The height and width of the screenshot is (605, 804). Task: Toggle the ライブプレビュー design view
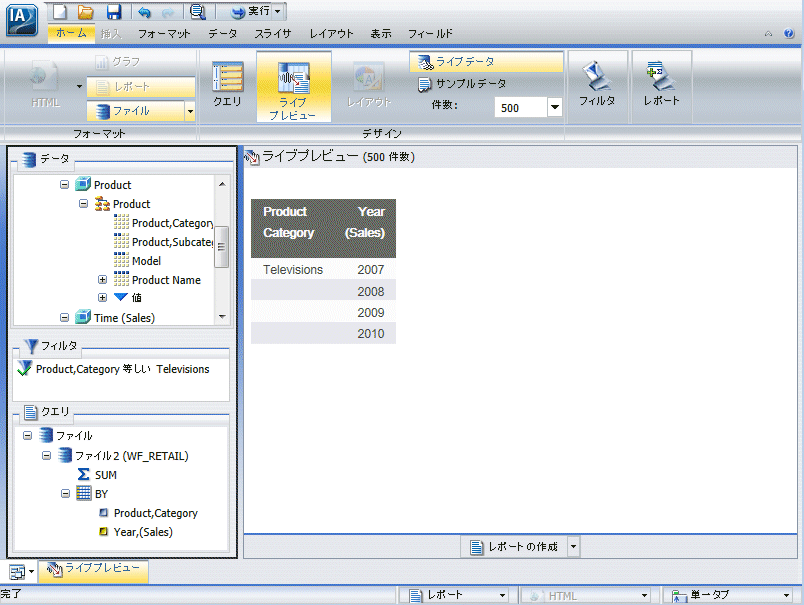pyautogui.click(x=293, y=87)
